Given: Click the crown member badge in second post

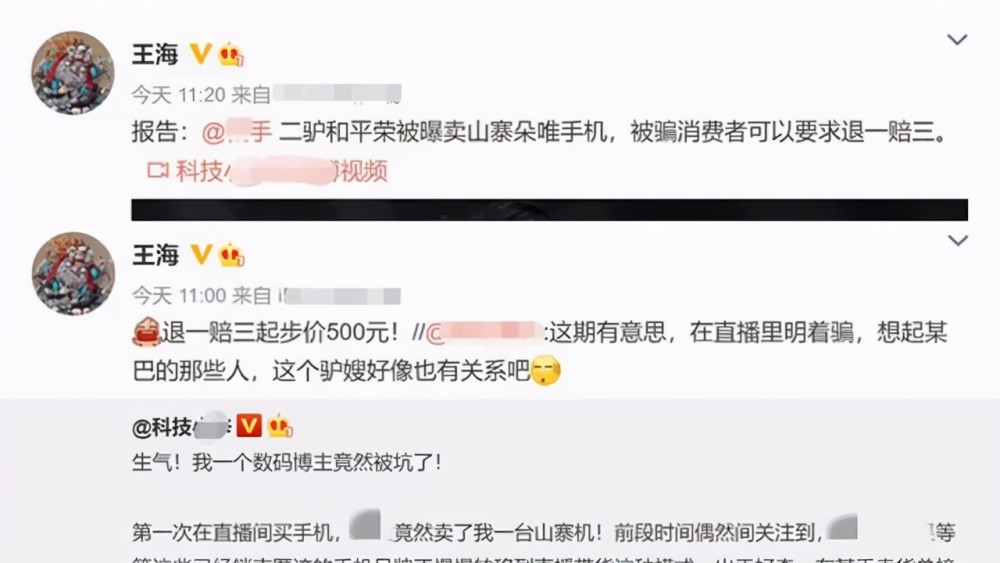Looking at the screenshot, I should pos(231,256).
